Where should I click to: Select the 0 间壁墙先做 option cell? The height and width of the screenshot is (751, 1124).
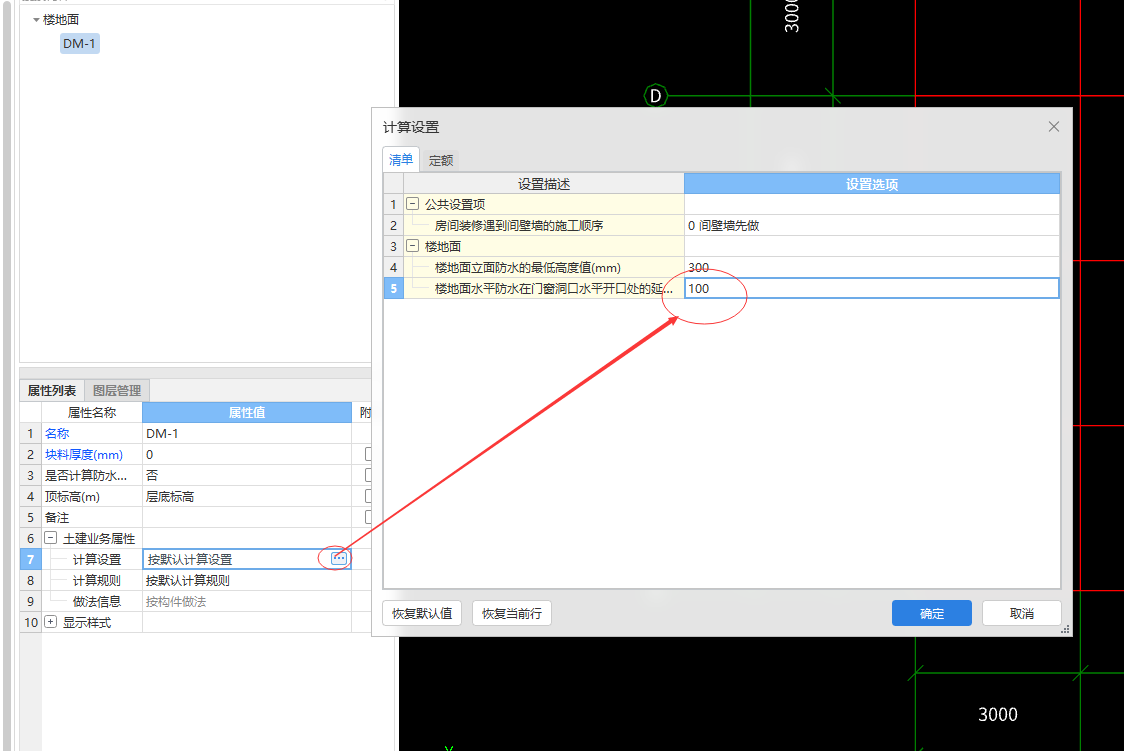pyautogui.click(x=872, y=226)
